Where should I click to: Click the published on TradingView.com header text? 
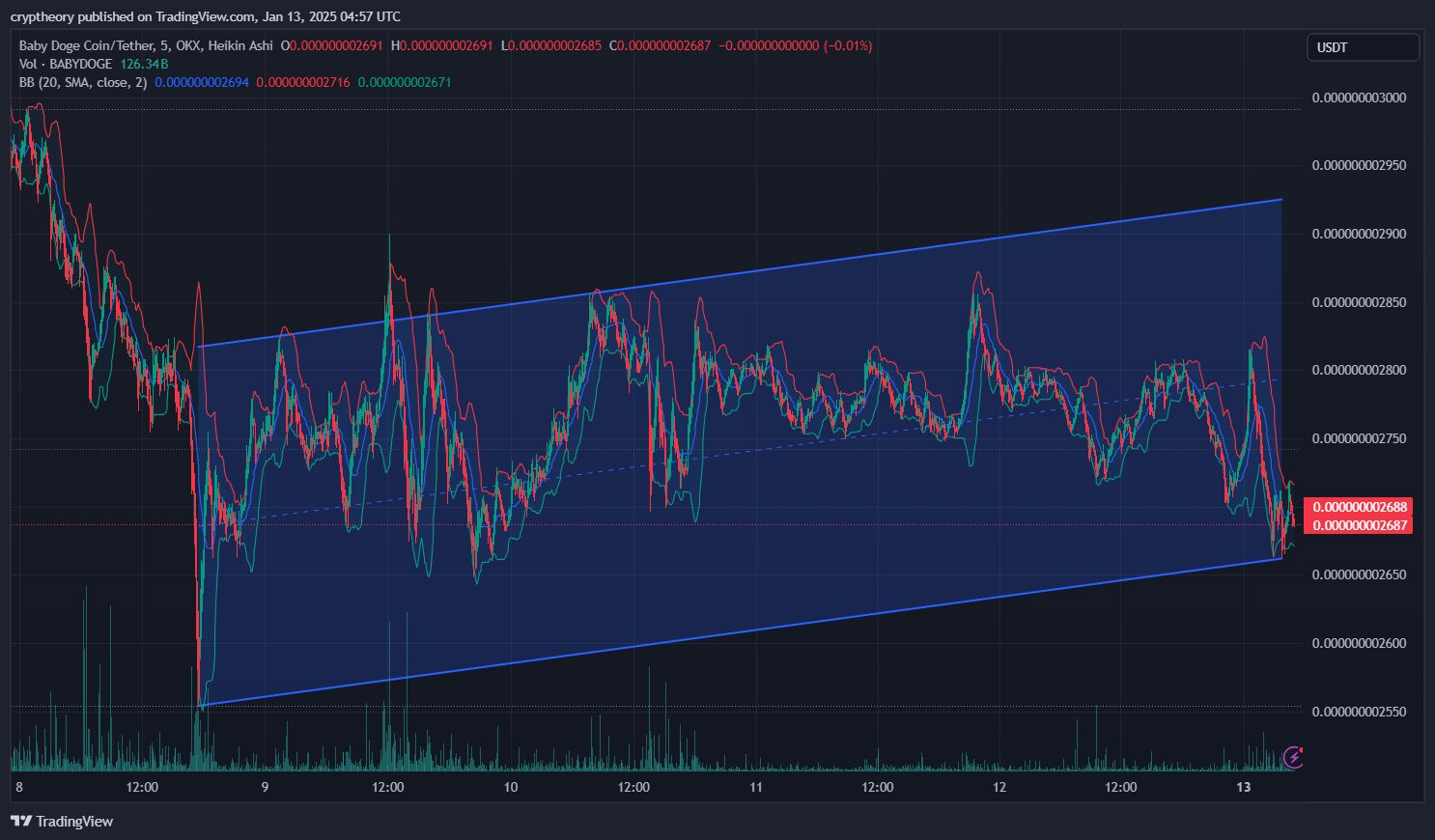pos(205,16)
